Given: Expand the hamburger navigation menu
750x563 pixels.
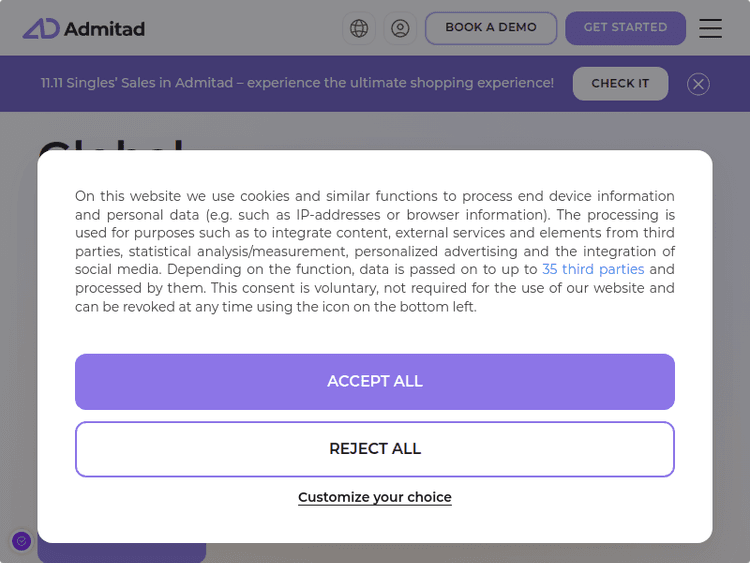Looking at the screenshot, I should [x=710, y=28].
